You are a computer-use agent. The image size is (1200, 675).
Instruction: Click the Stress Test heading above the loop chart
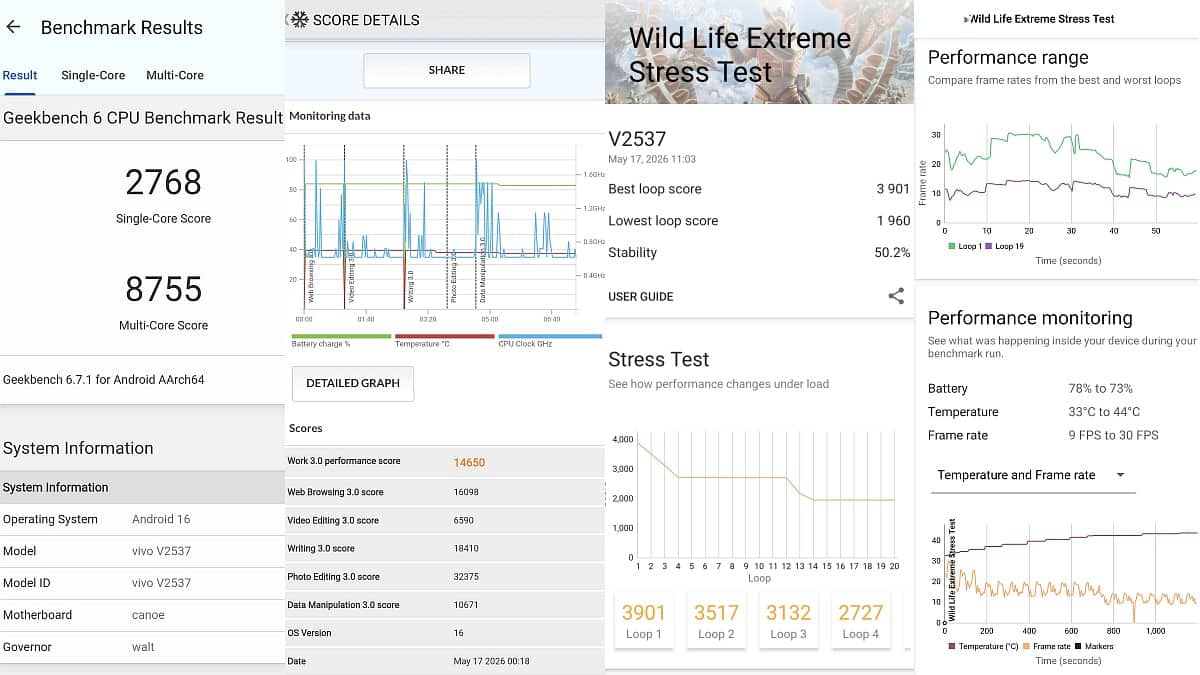[658, 359]
